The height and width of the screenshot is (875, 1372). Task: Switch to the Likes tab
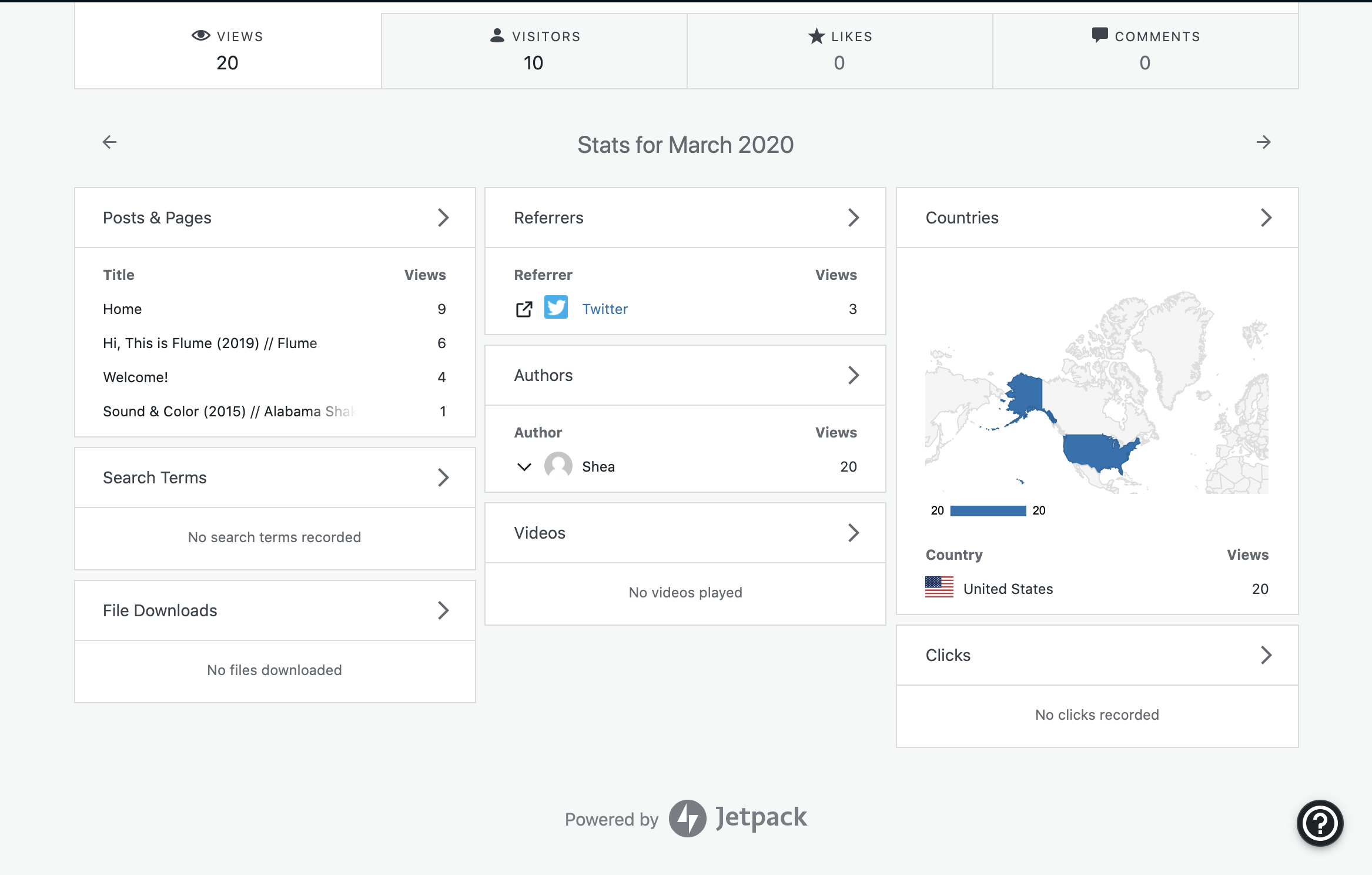839,51
